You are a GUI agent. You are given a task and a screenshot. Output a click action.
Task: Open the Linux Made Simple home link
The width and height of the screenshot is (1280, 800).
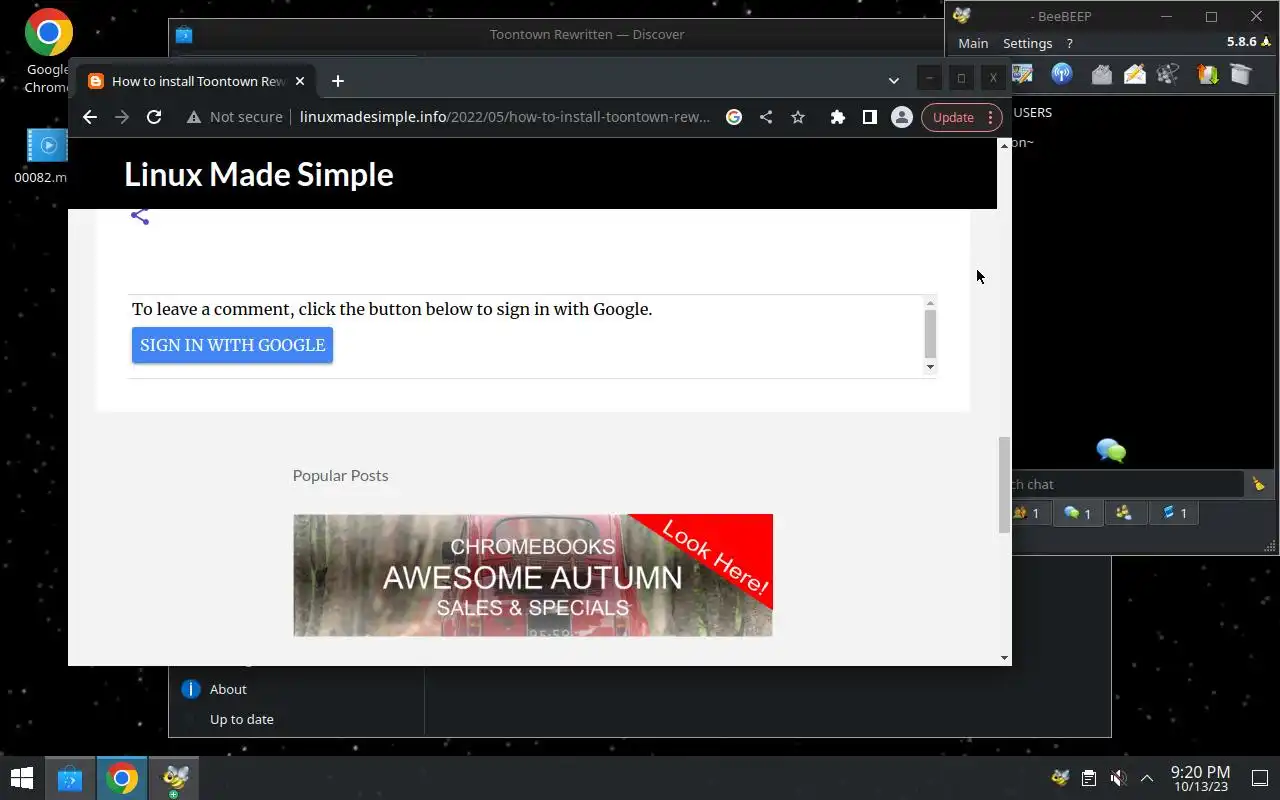[259, 174]
